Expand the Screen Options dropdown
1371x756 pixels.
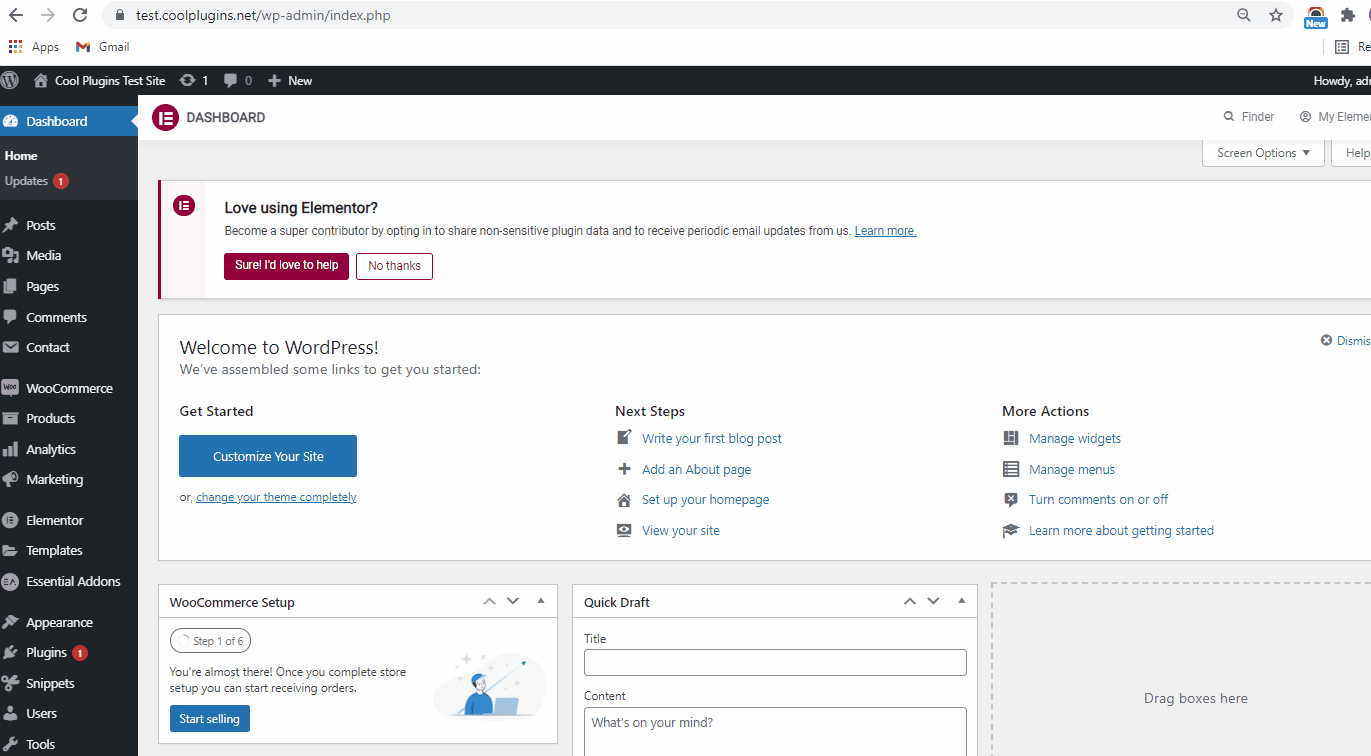click(x=1263, y=153)
